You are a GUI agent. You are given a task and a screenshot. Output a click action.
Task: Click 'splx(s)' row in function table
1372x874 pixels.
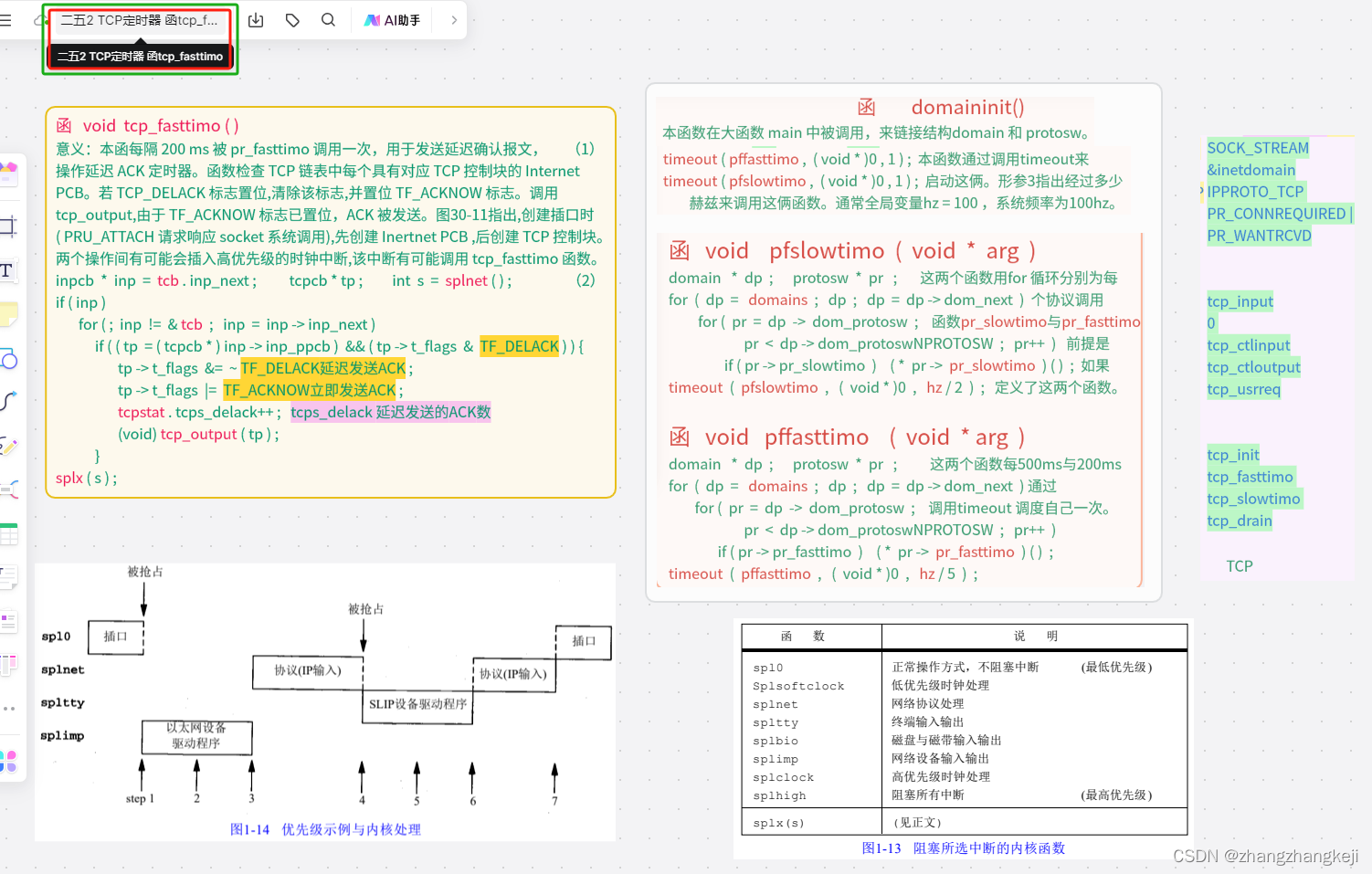click(964, 823)
